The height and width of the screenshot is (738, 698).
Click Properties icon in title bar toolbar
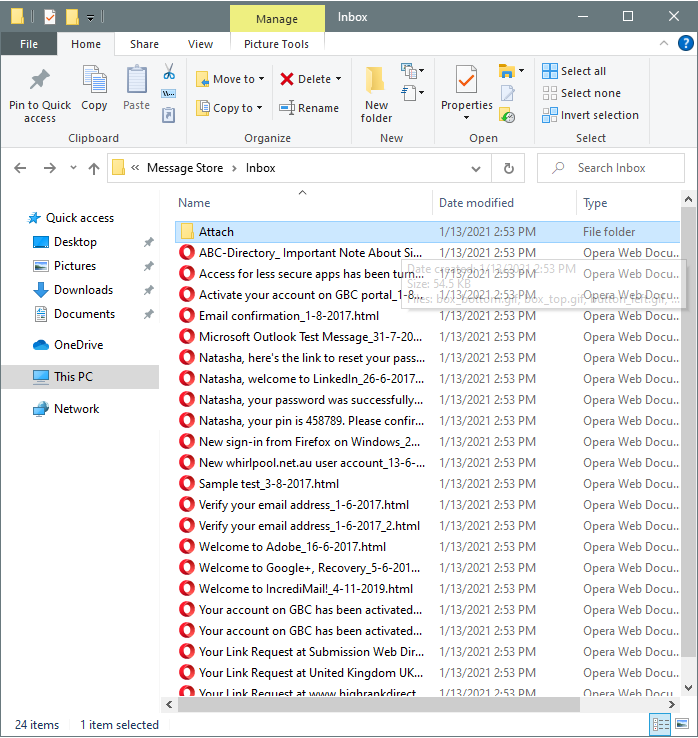coord(50,17)
